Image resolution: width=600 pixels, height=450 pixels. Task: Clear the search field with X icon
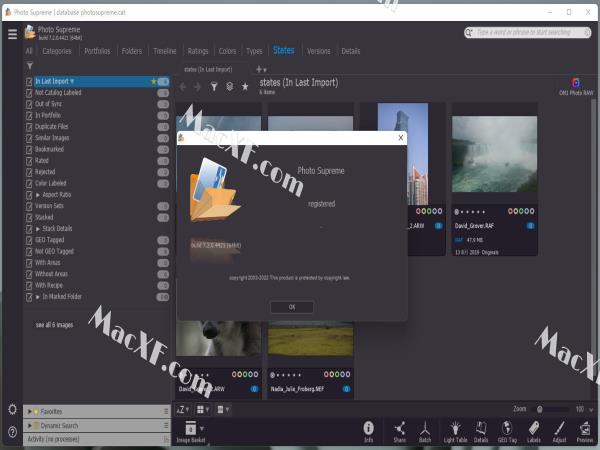587,33
